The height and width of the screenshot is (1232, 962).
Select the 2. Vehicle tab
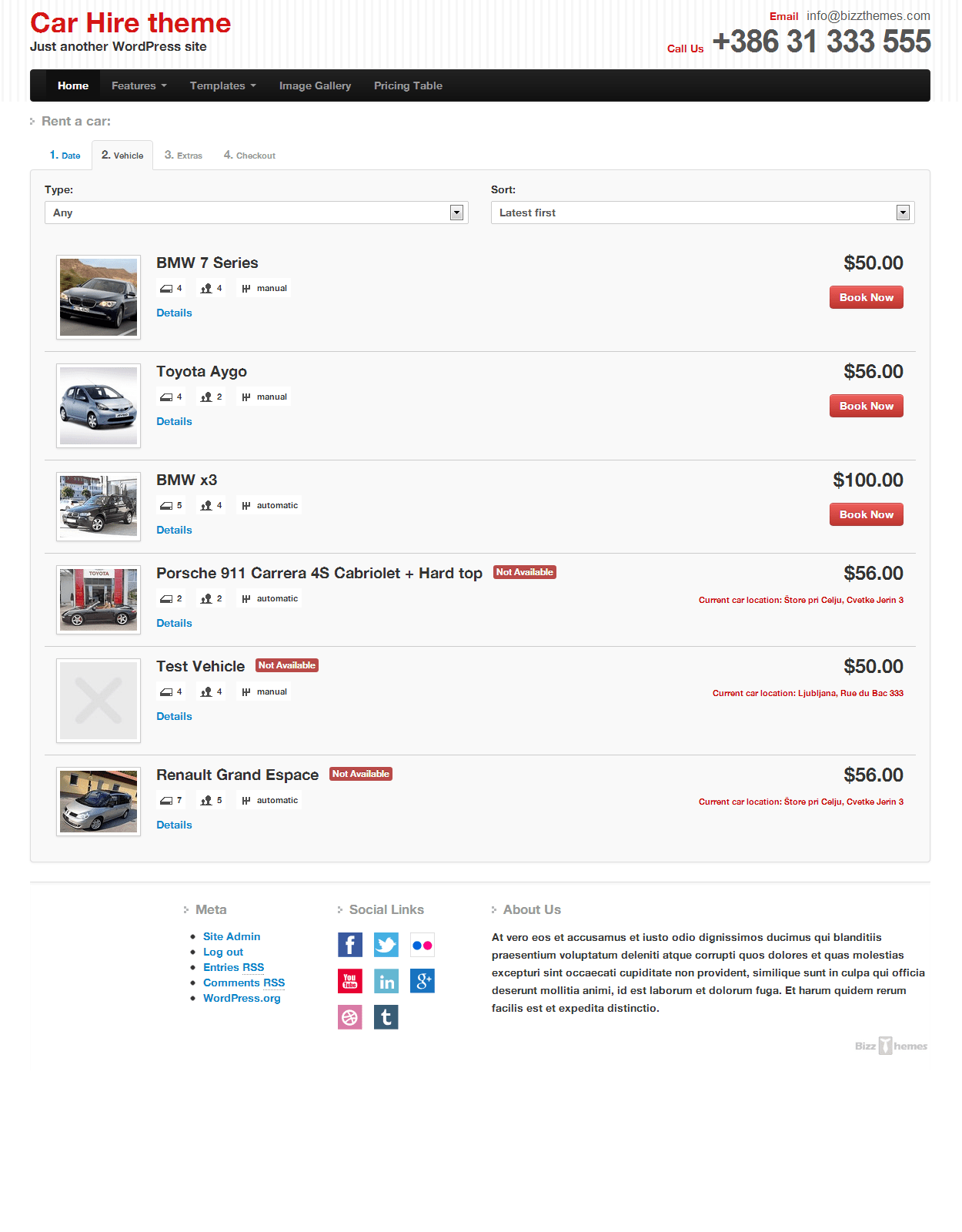122,155
